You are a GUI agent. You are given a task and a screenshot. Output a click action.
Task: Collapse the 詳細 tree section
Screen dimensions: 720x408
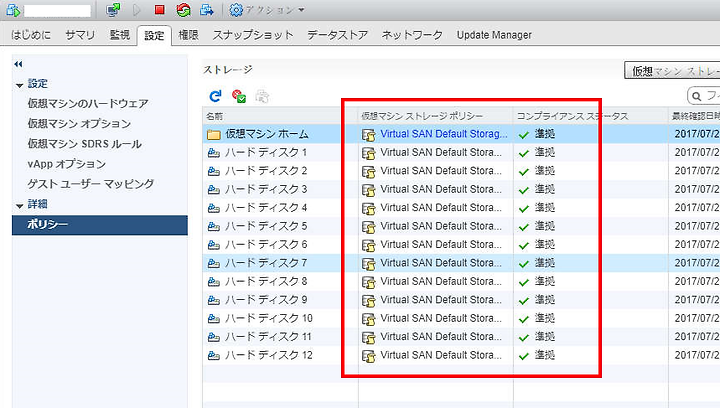point(19,206)
